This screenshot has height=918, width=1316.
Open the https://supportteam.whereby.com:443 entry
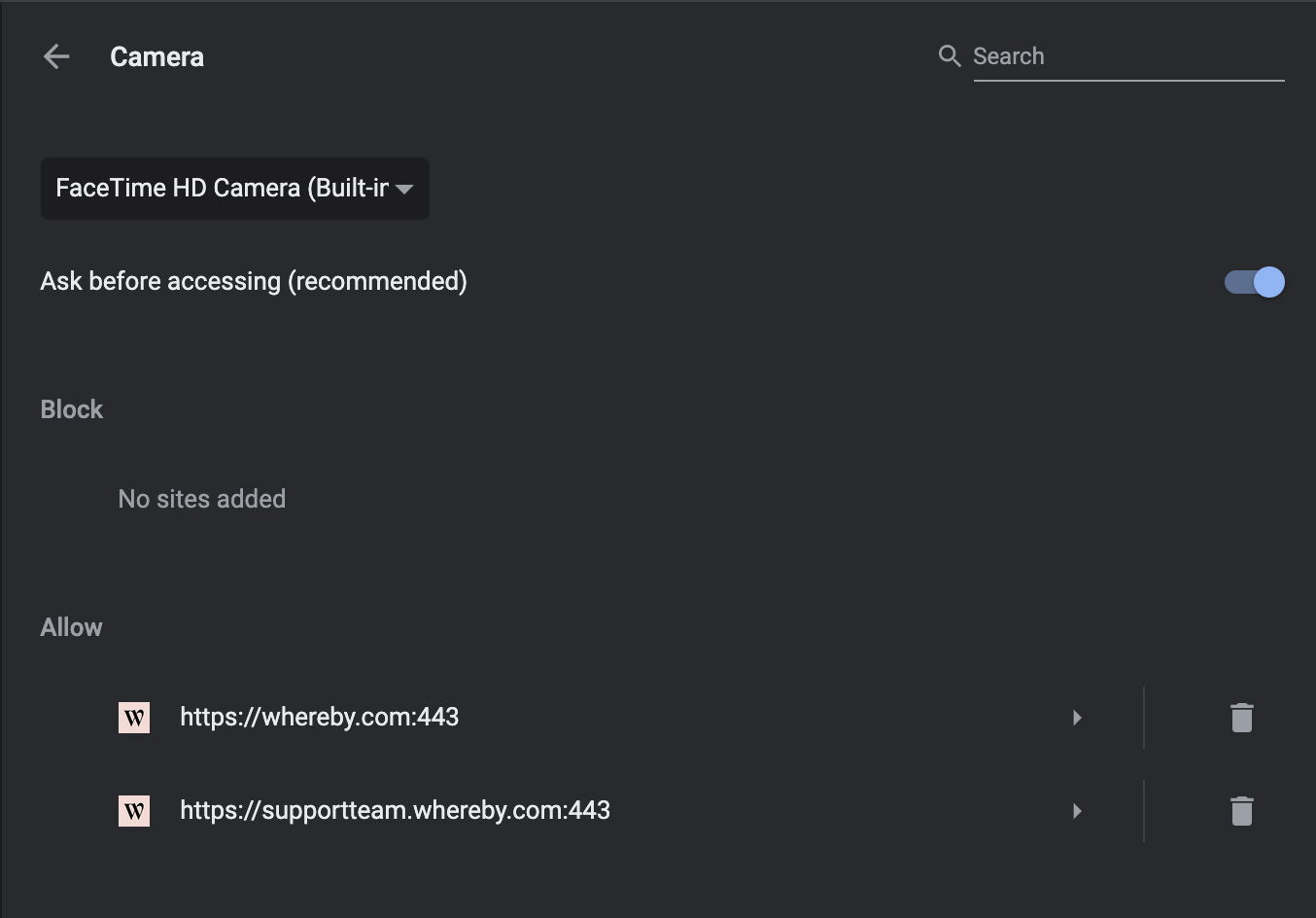pos(396,811)
